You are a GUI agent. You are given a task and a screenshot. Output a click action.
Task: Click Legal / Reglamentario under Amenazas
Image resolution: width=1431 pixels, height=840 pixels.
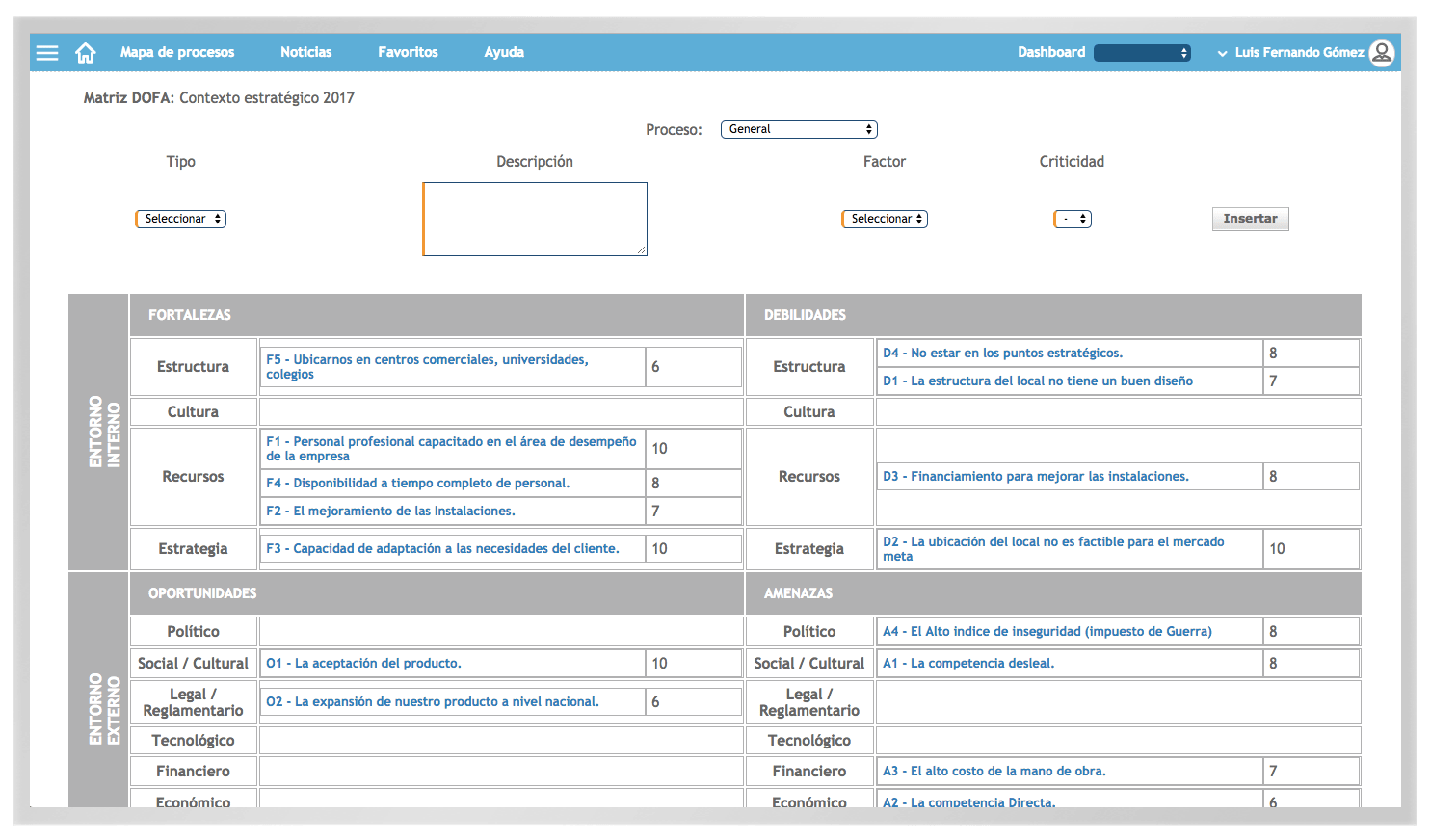(x=809, y=702)
